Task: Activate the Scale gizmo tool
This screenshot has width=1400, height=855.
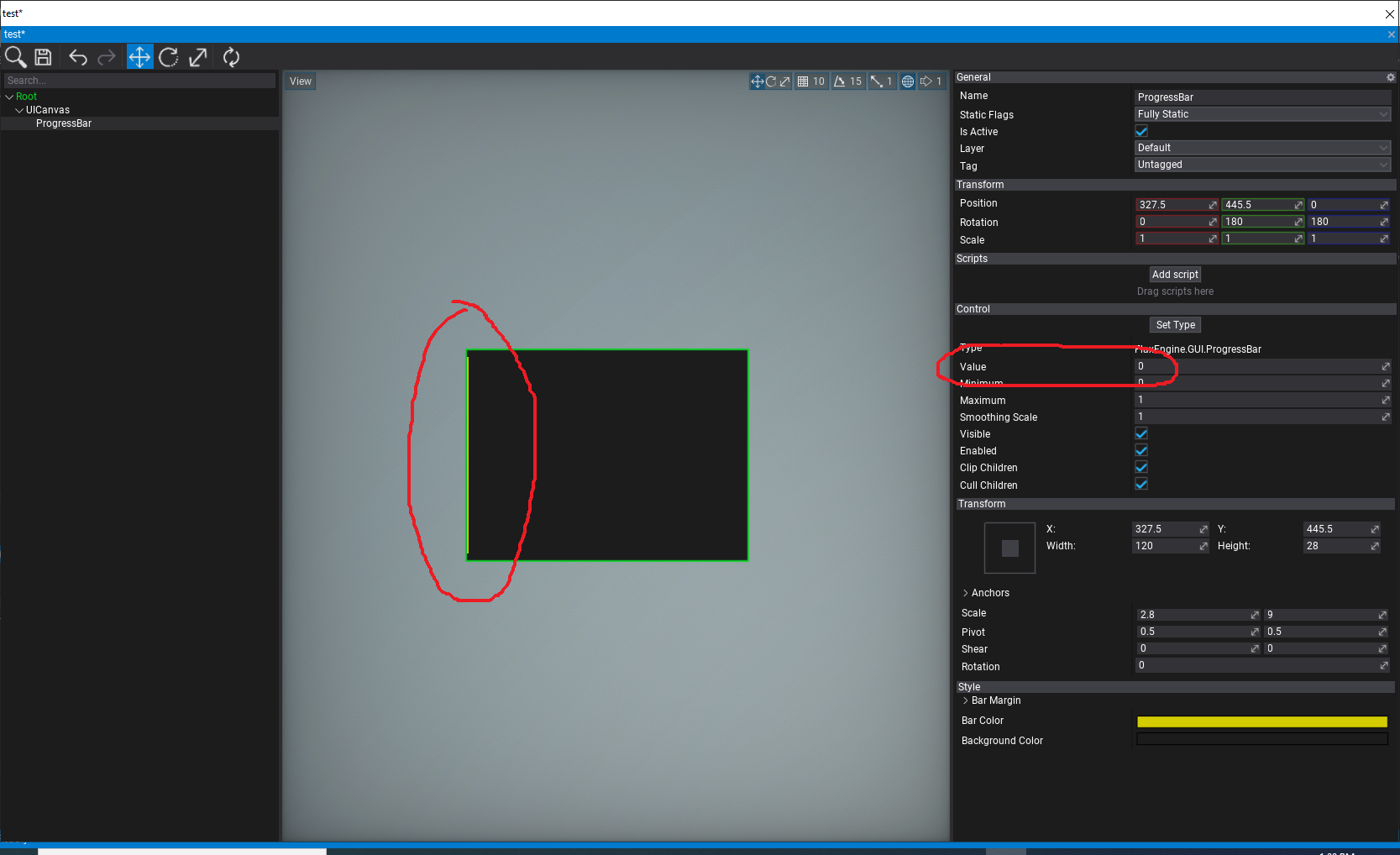Action: coord(197,56)
